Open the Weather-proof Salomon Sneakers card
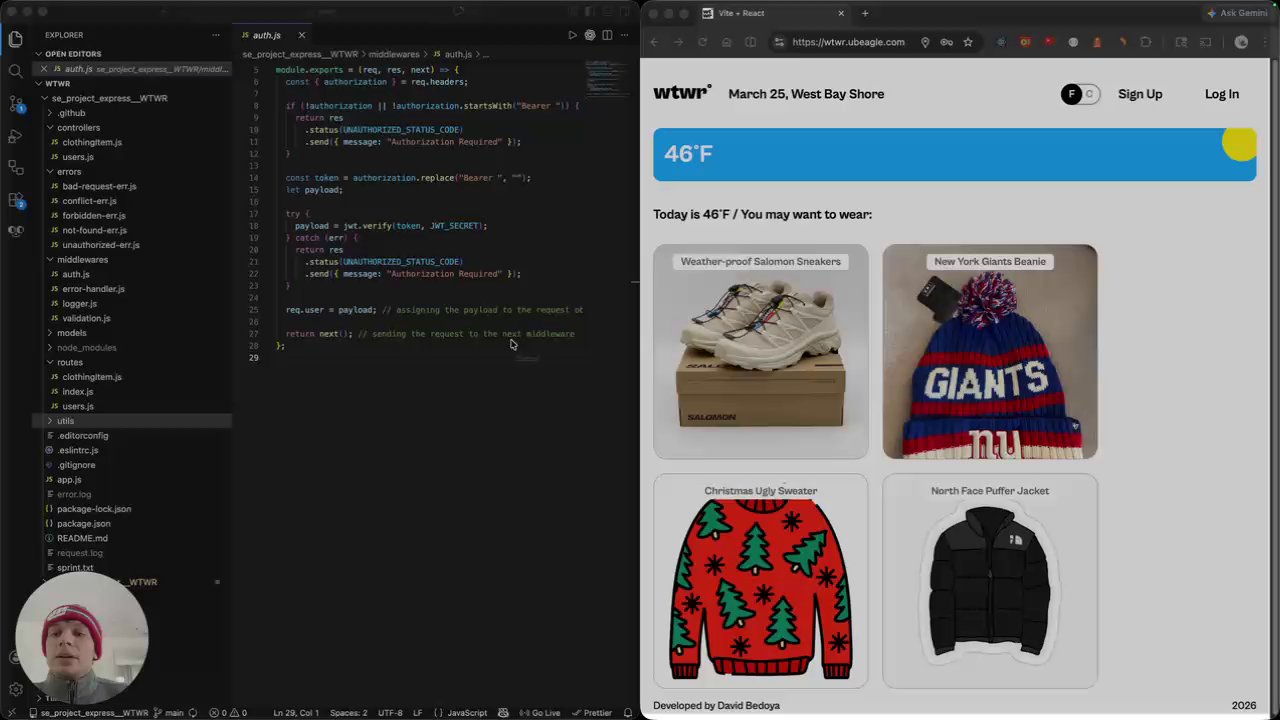This screenshot has width=1280, height=720. click(760, 351)
